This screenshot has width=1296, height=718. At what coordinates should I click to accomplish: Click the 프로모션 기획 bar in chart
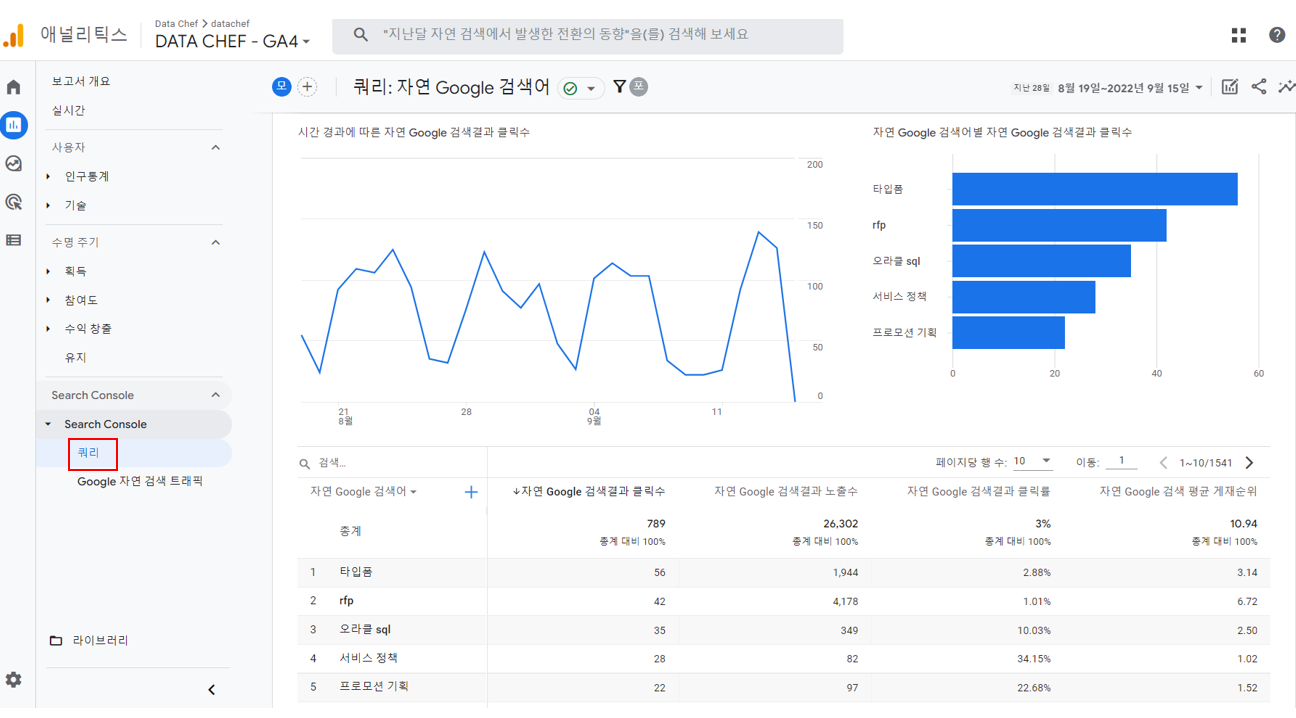[x=1008, y=333]
